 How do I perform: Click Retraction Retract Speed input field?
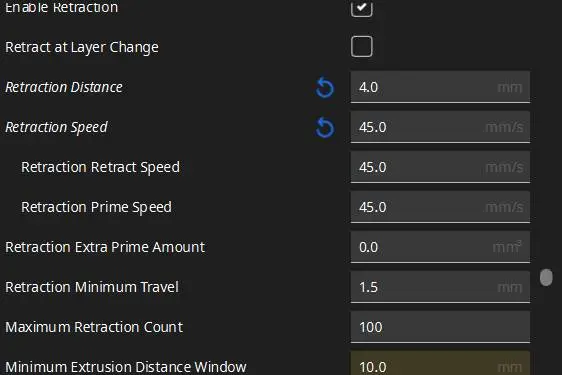(440, 167)
